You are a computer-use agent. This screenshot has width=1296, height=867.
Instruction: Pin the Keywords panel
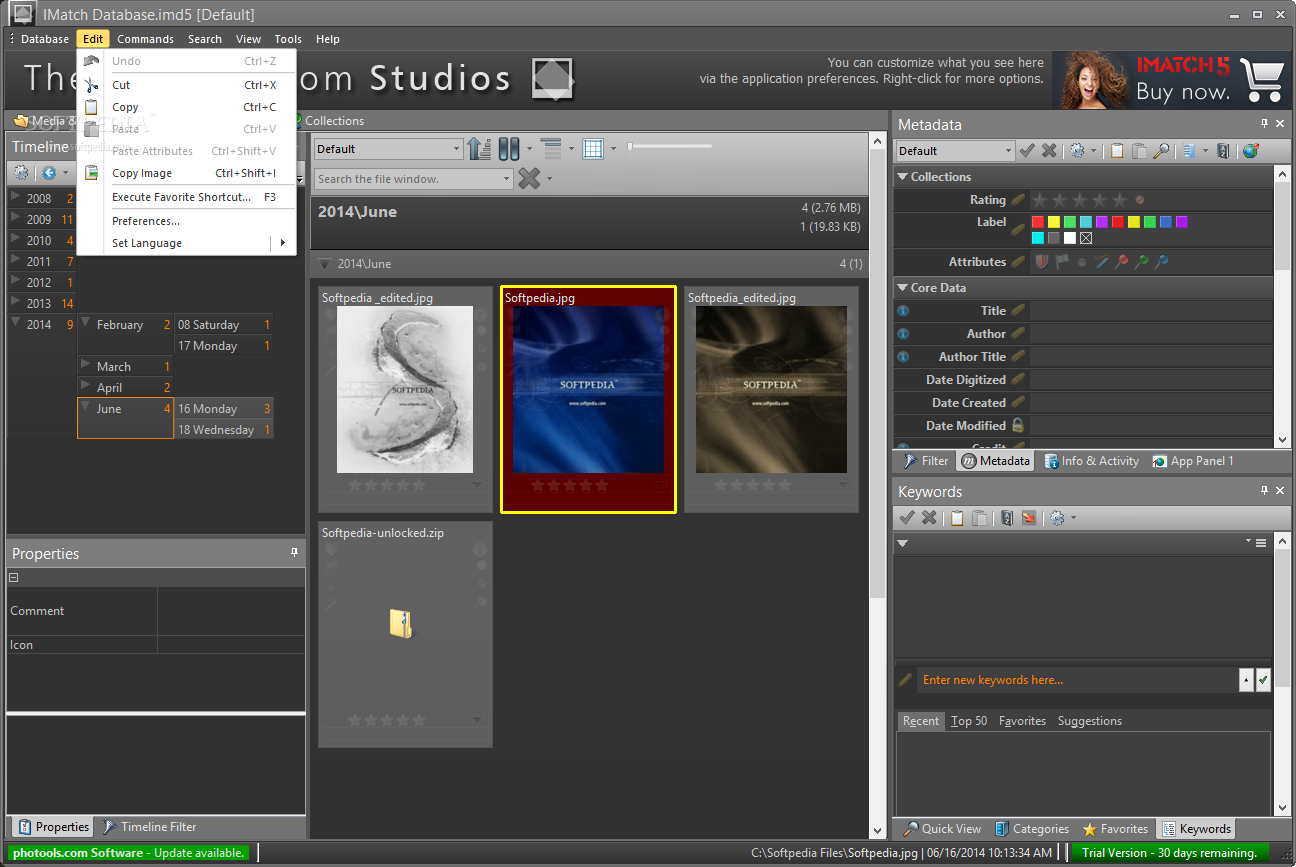coord(1264,491)
